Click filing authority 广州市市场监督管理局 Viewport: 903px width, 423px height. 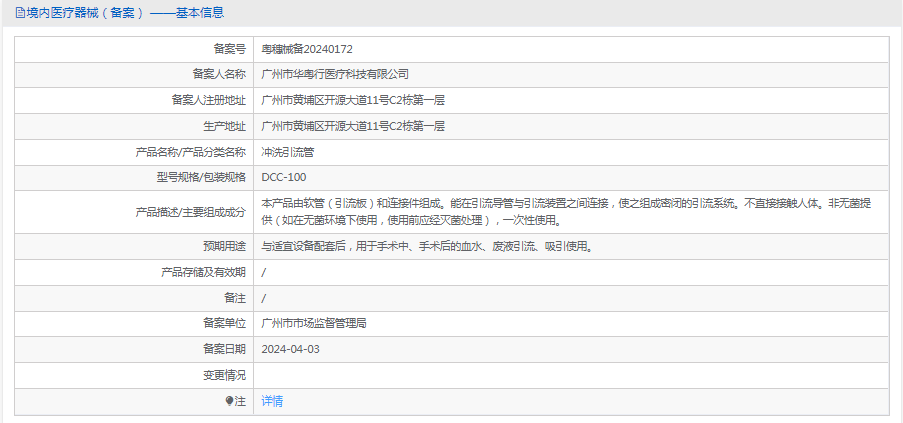(314, 323)
